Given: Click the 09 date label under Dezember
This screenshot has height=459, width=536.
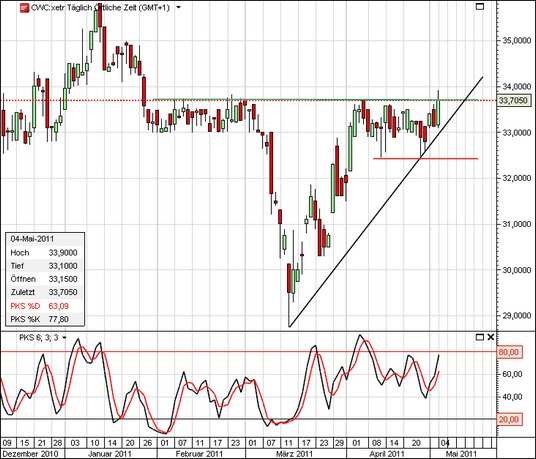Looking at the screenshot, I should pos(7,443).
